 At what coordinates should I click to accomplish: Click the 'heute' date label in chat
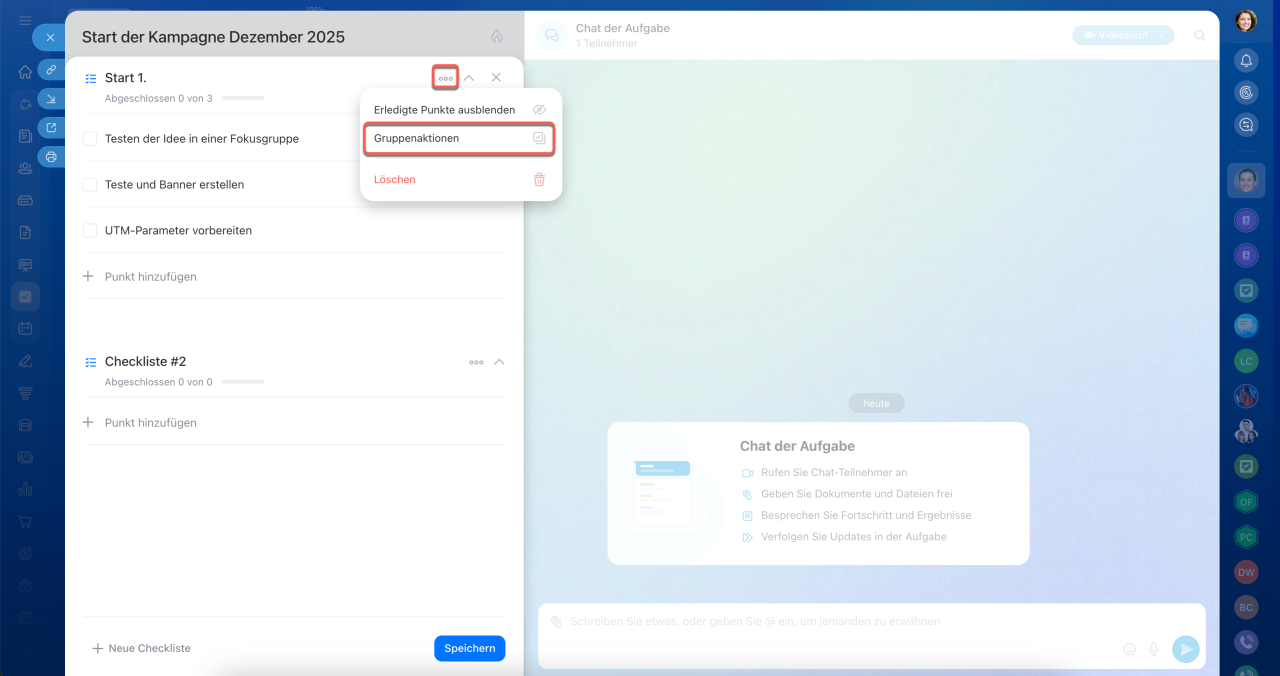[x=876, y=403]
